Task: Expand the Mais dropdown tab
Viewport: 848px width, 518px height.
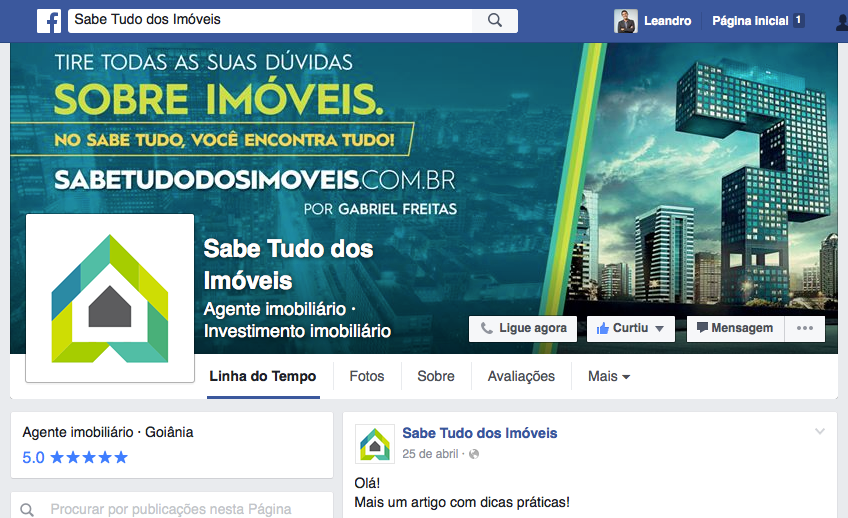Action: (608, 376)
